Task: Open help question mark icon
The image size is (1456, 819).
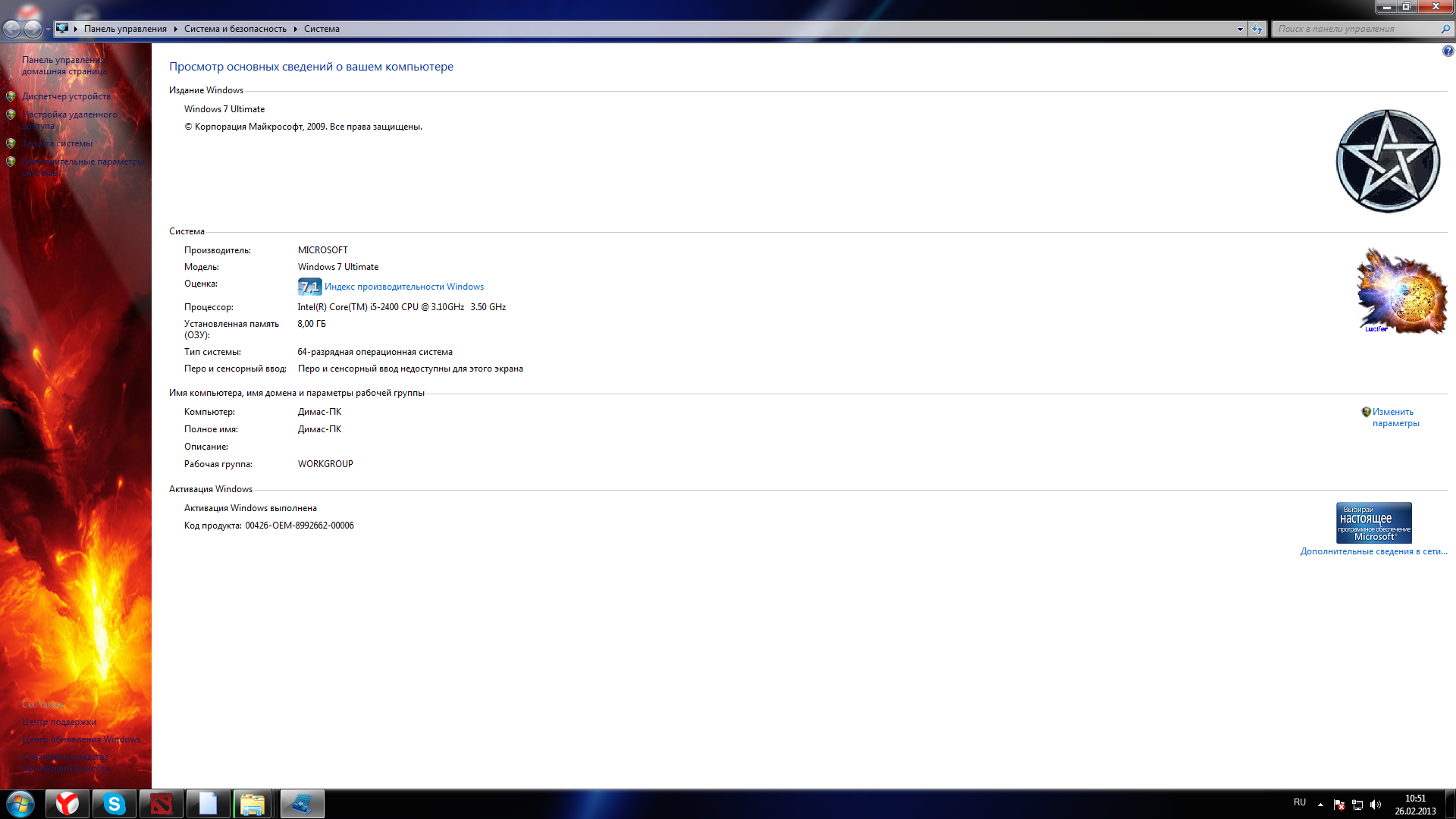Action: click(1448, 52)
